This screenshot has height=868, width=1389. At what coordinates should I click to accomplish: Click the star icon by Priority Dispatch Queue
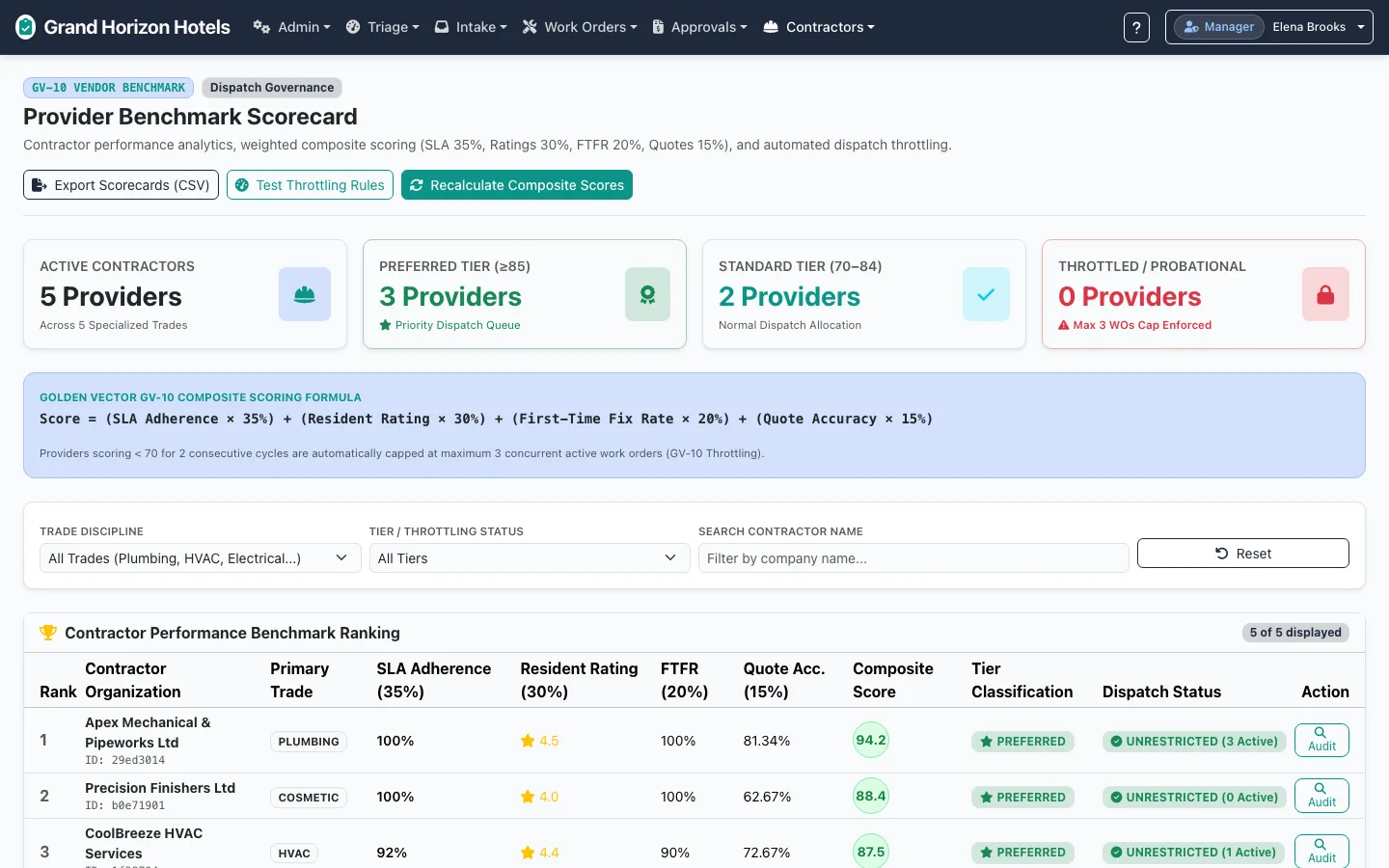(385, 325)
